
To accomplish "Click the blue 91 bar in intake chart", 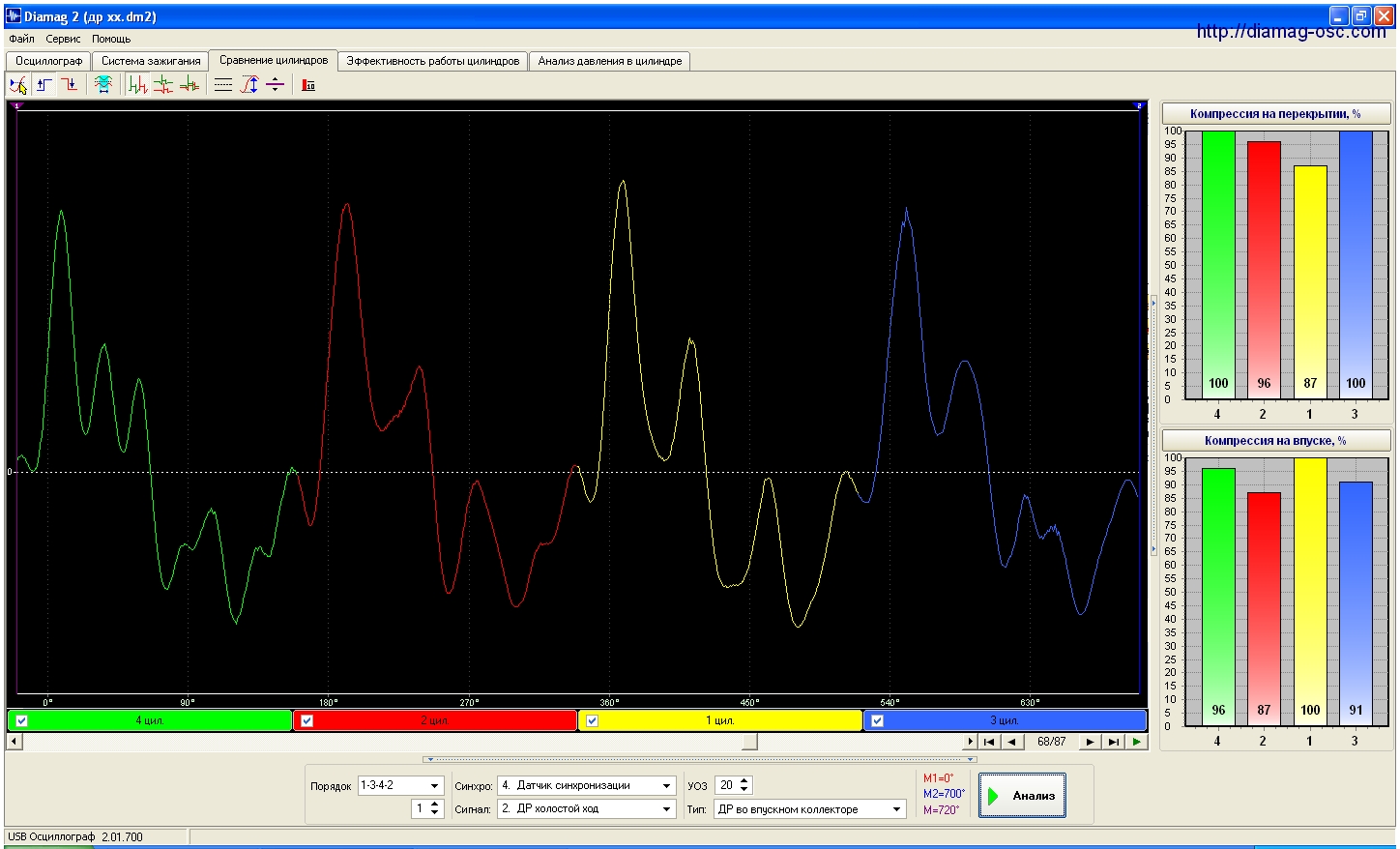I will coord(1356,603).
